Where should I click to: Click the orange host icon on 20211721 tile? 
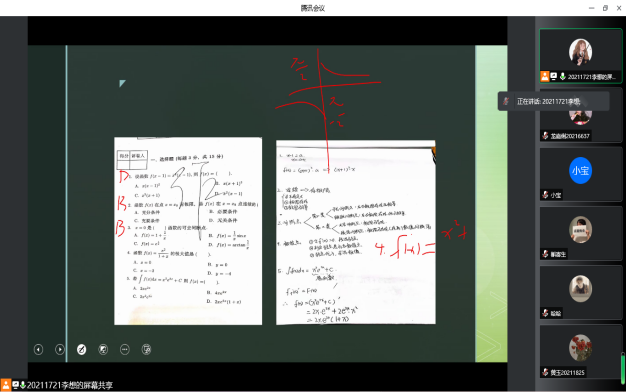pos(545,76)
